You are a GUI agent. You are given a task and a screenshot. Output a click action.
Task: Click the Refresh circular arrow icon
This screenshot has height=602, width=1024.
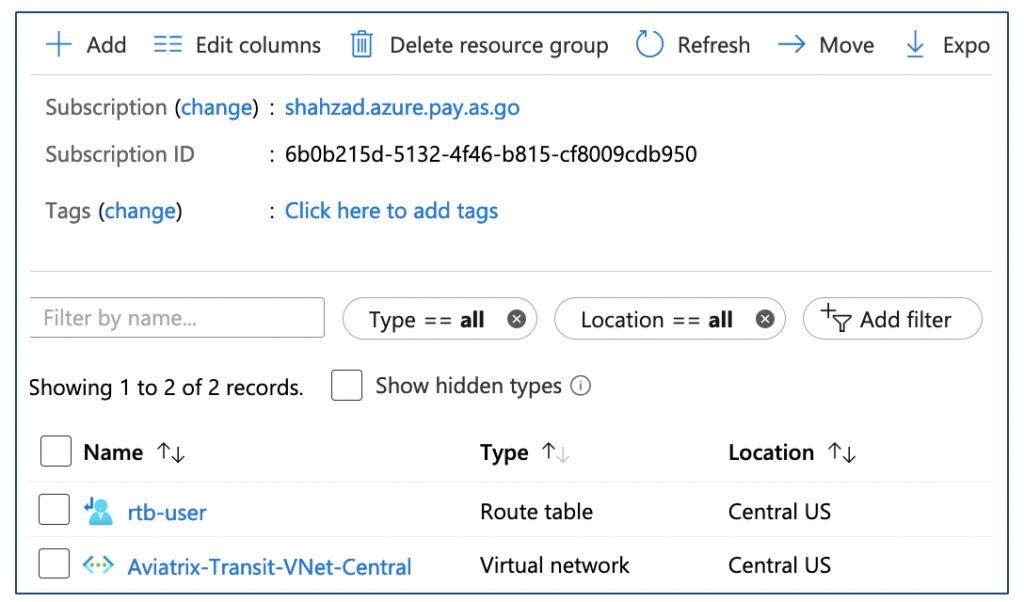(x=649, y=44)
